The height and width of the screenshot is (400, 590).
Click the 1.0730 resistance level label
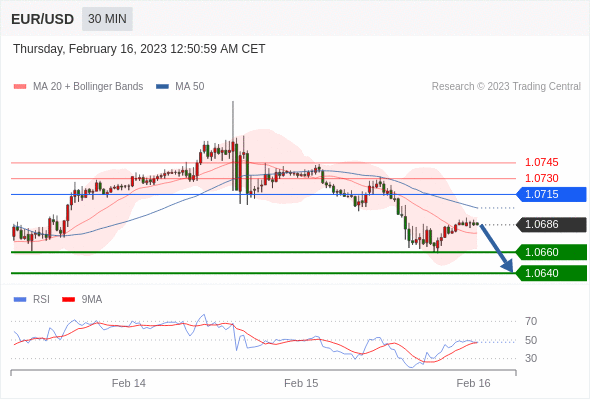[x=541, y=178]
